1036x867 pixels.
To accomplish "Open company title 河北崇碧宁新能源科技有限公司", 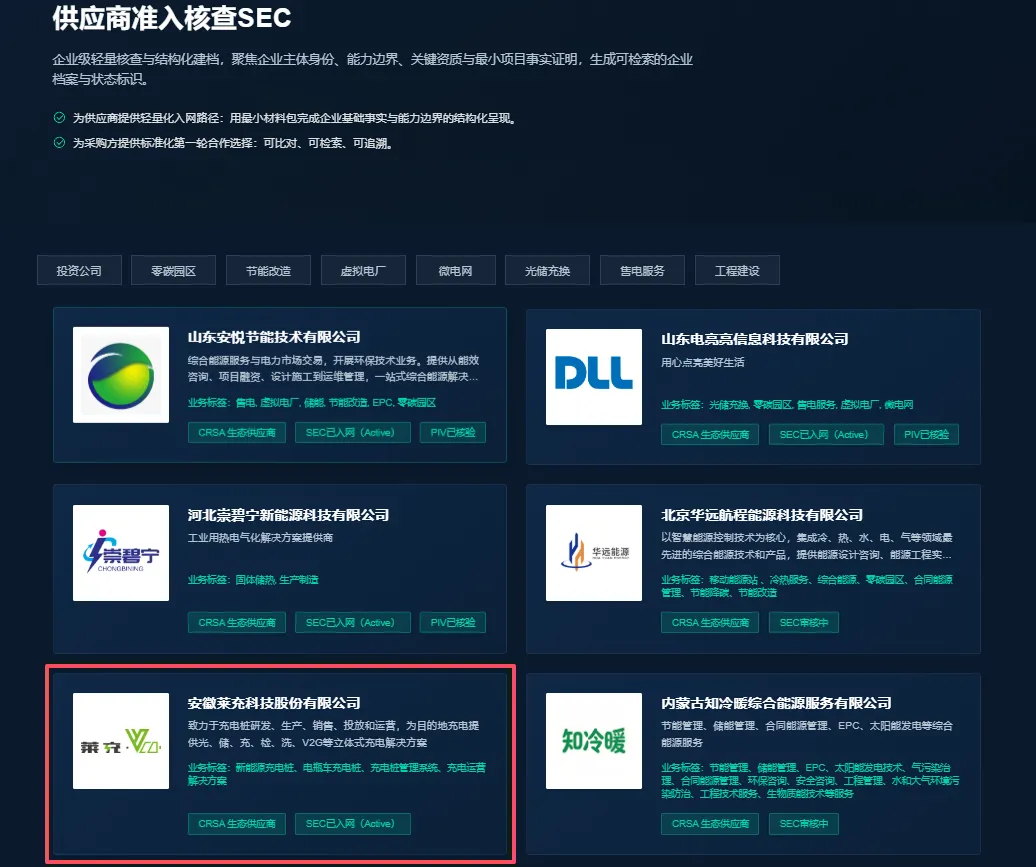I will [x=288, y=515].
